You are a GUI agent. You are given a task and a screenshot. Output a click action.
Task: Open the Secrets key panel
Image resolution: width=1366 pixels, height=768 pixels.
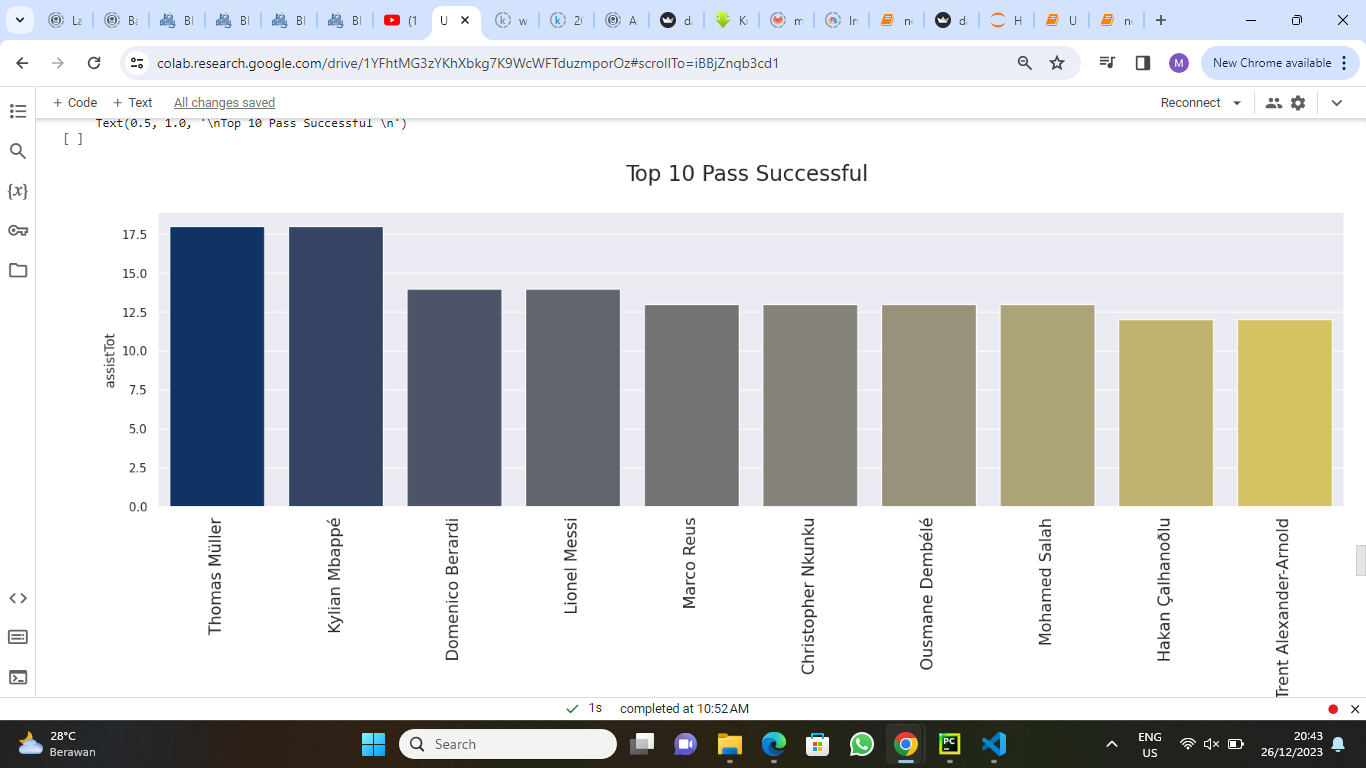pyautogui.click(x=18, y=231)
